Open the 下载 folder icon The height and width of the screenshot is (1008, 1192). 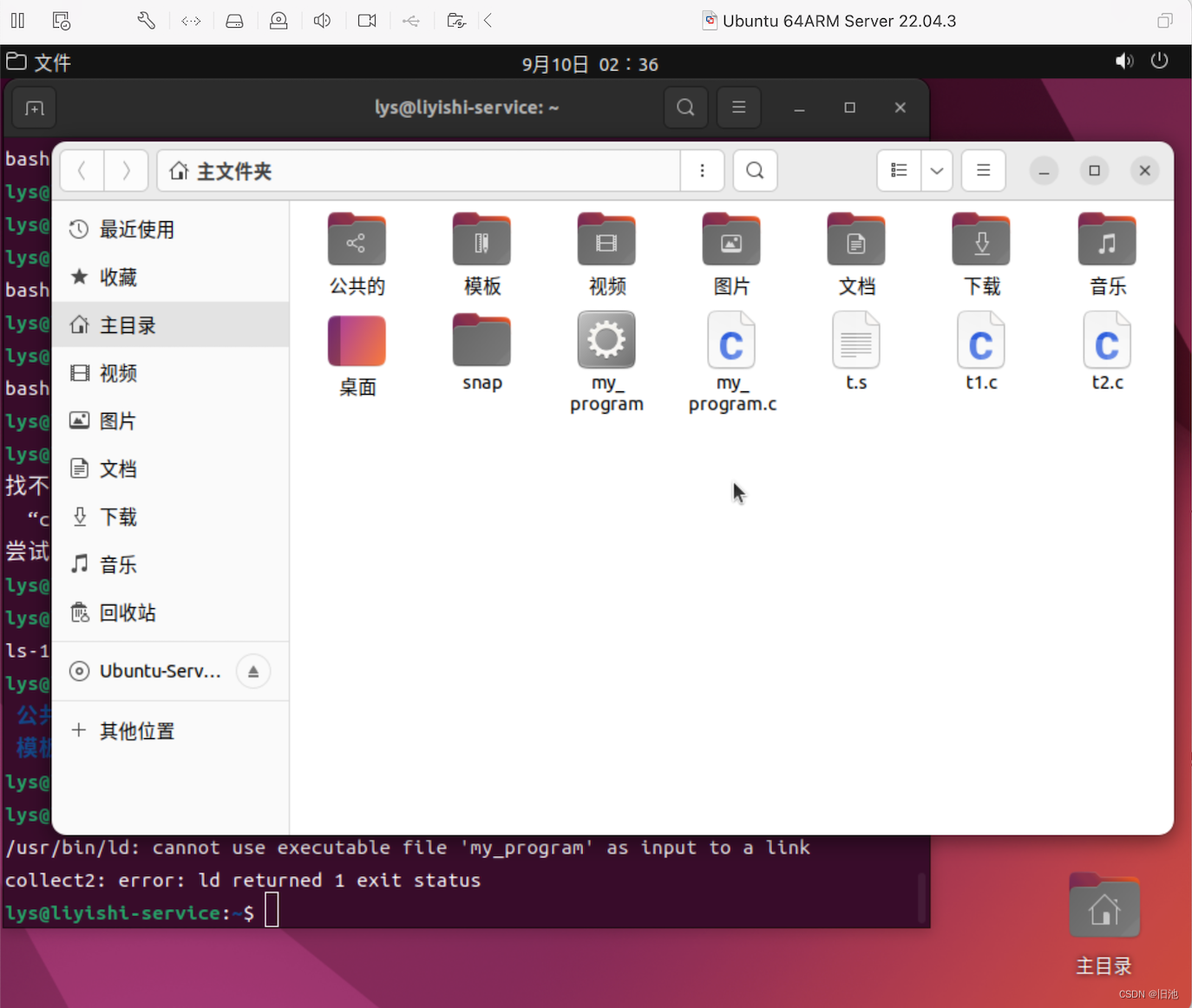[981, 239]
